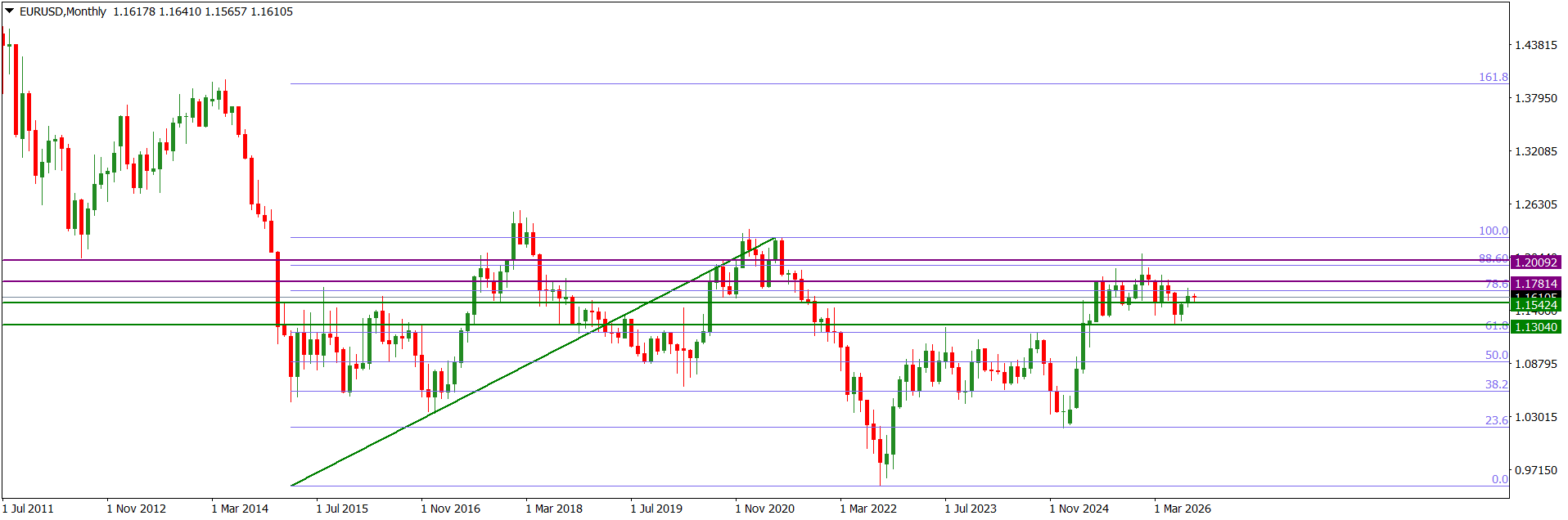Select the 61.8 Fibonacci level label
This screenshot has height=520, width=1568.
[1496, 325]
